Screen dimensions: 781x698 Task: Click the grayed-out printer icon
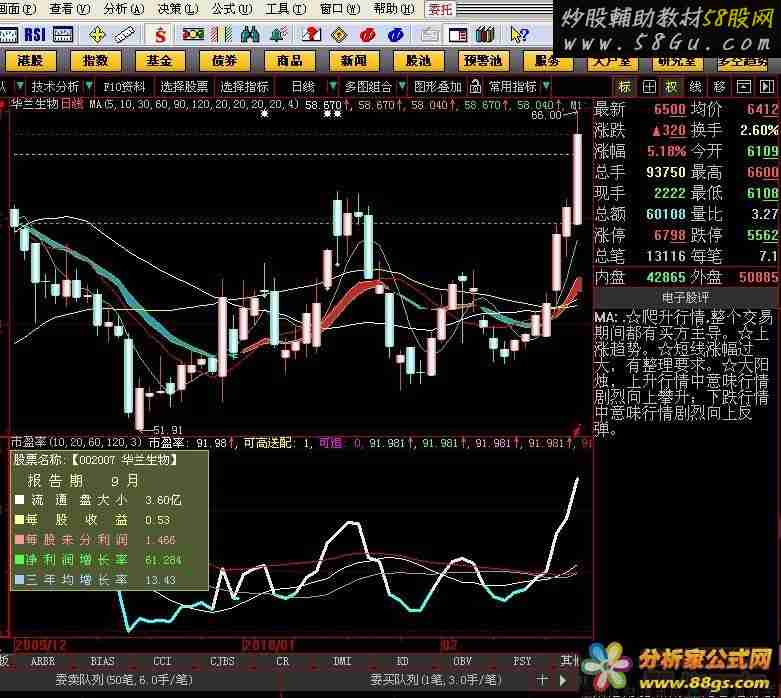pos(429,35)
